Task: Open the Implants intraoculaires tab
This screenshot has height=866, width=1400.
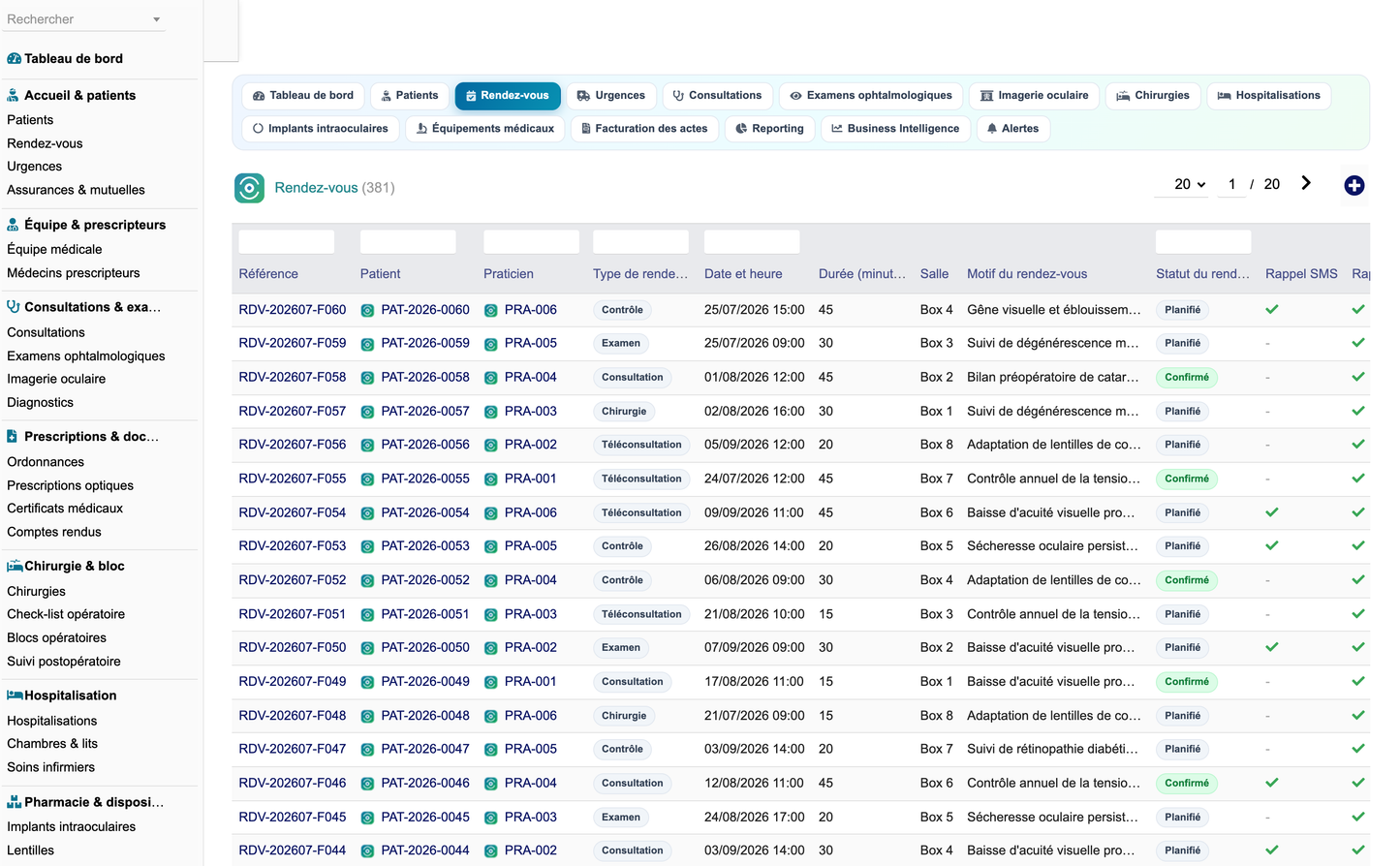Action: (321, 129)
